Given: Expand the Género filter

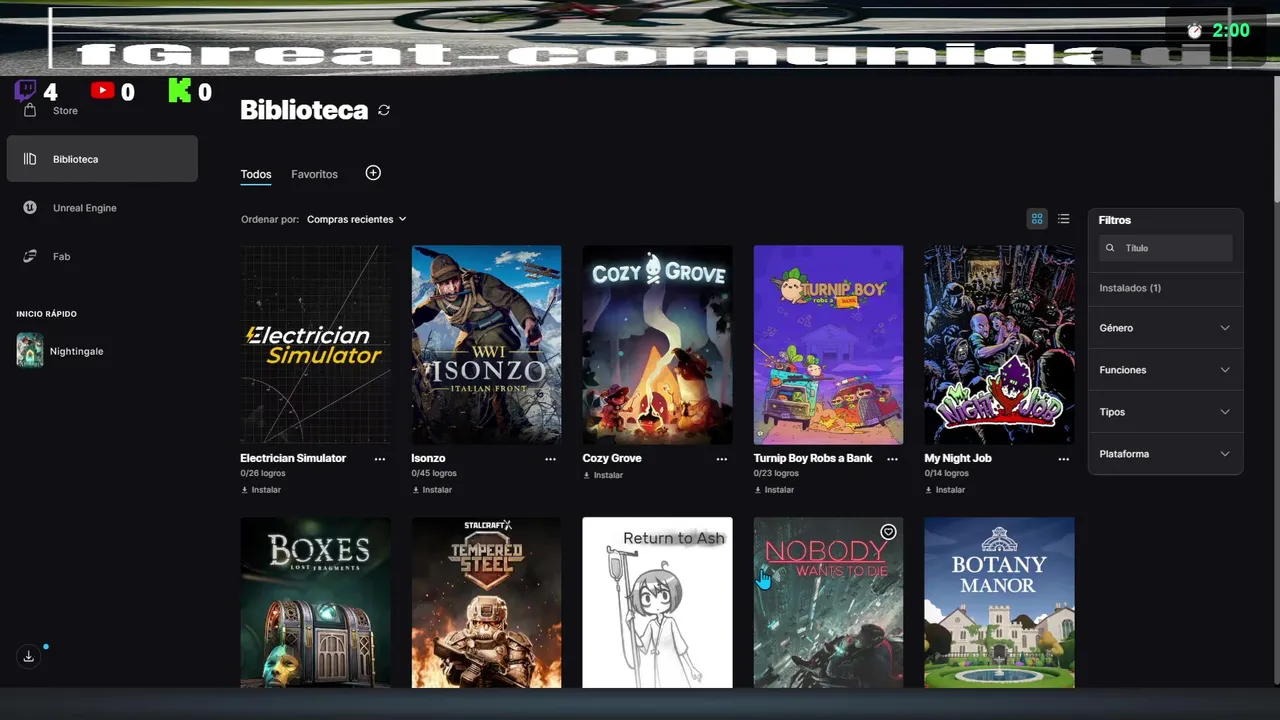Looking at the screenshot, I should 1165,328.
